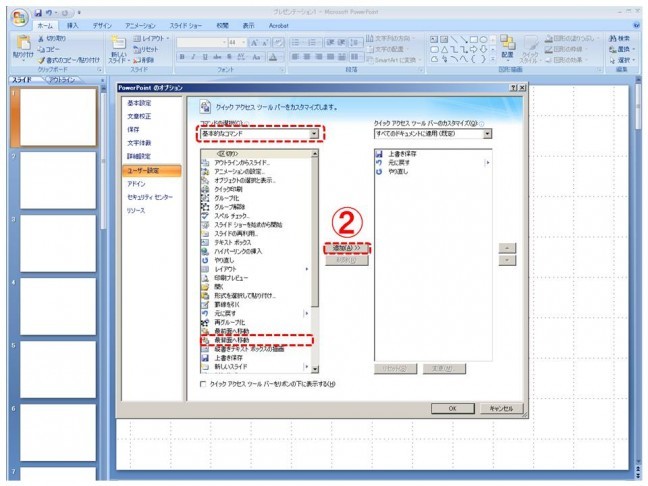Open the 基本的なコマンド command category dropdown
The width and height of the screenshot is (648, 486).
[x=316, y=133]
